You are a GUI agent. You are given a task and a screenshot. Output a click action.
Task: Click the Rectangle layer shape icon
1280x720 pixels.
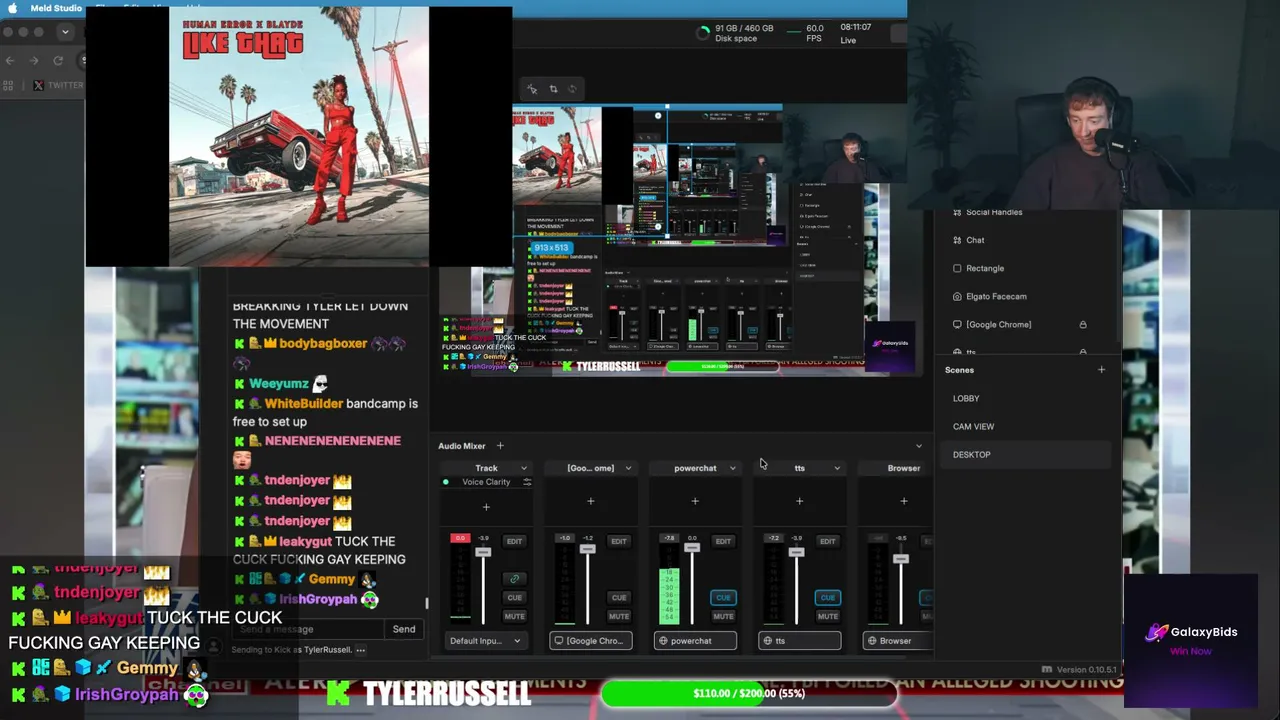point(957,268)
